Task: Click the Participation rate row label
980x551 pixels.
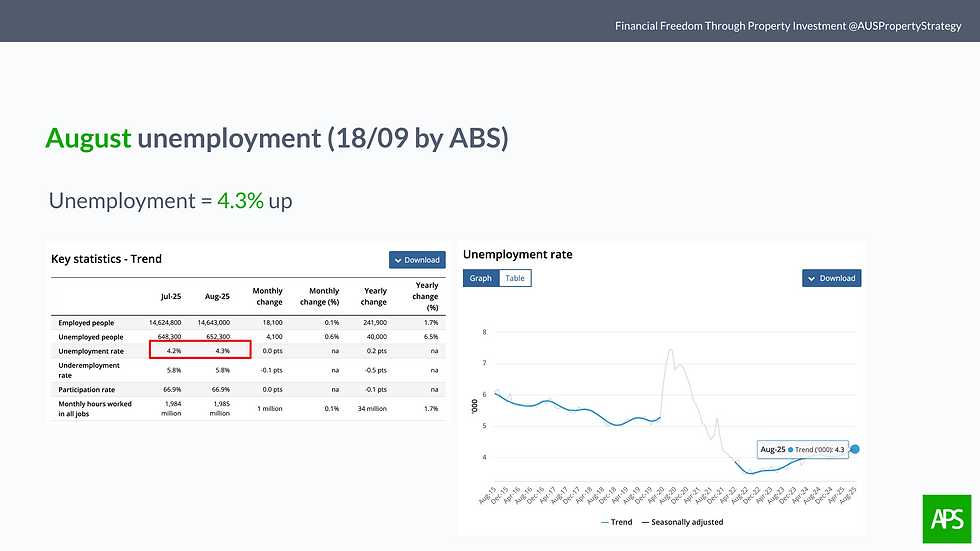Action: tap(88, 389)
